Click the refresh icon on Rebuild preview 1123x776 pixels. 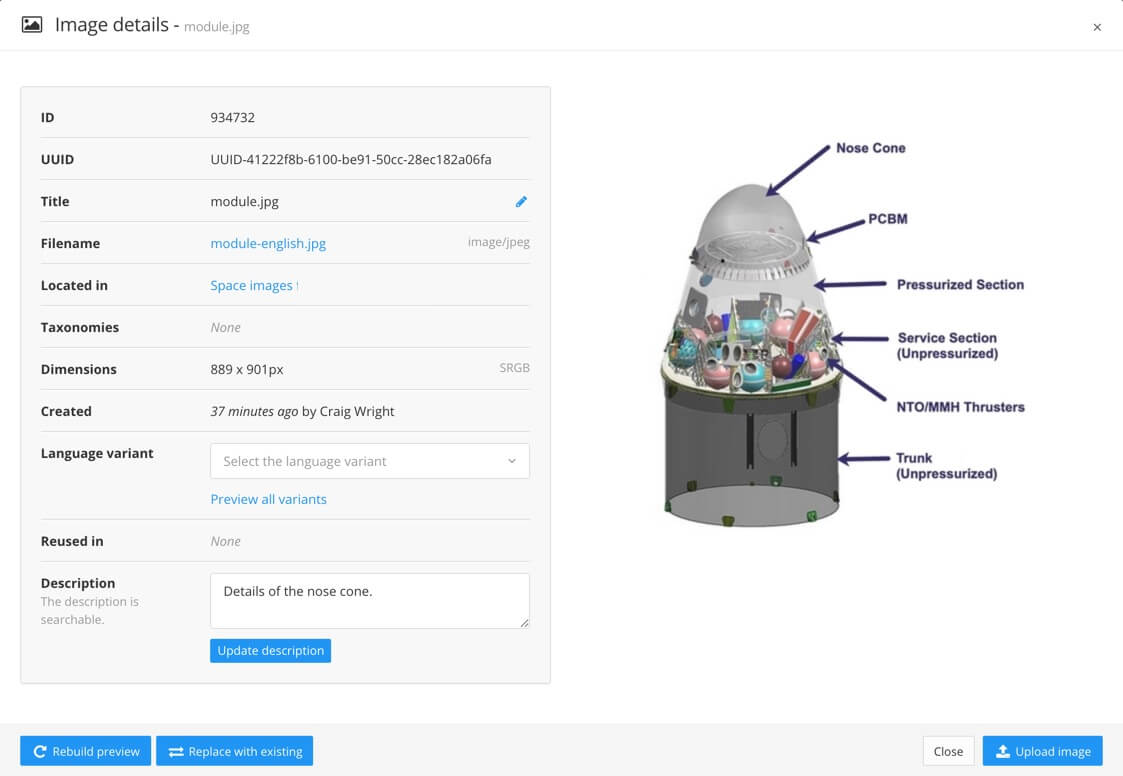tap(41, 751)
